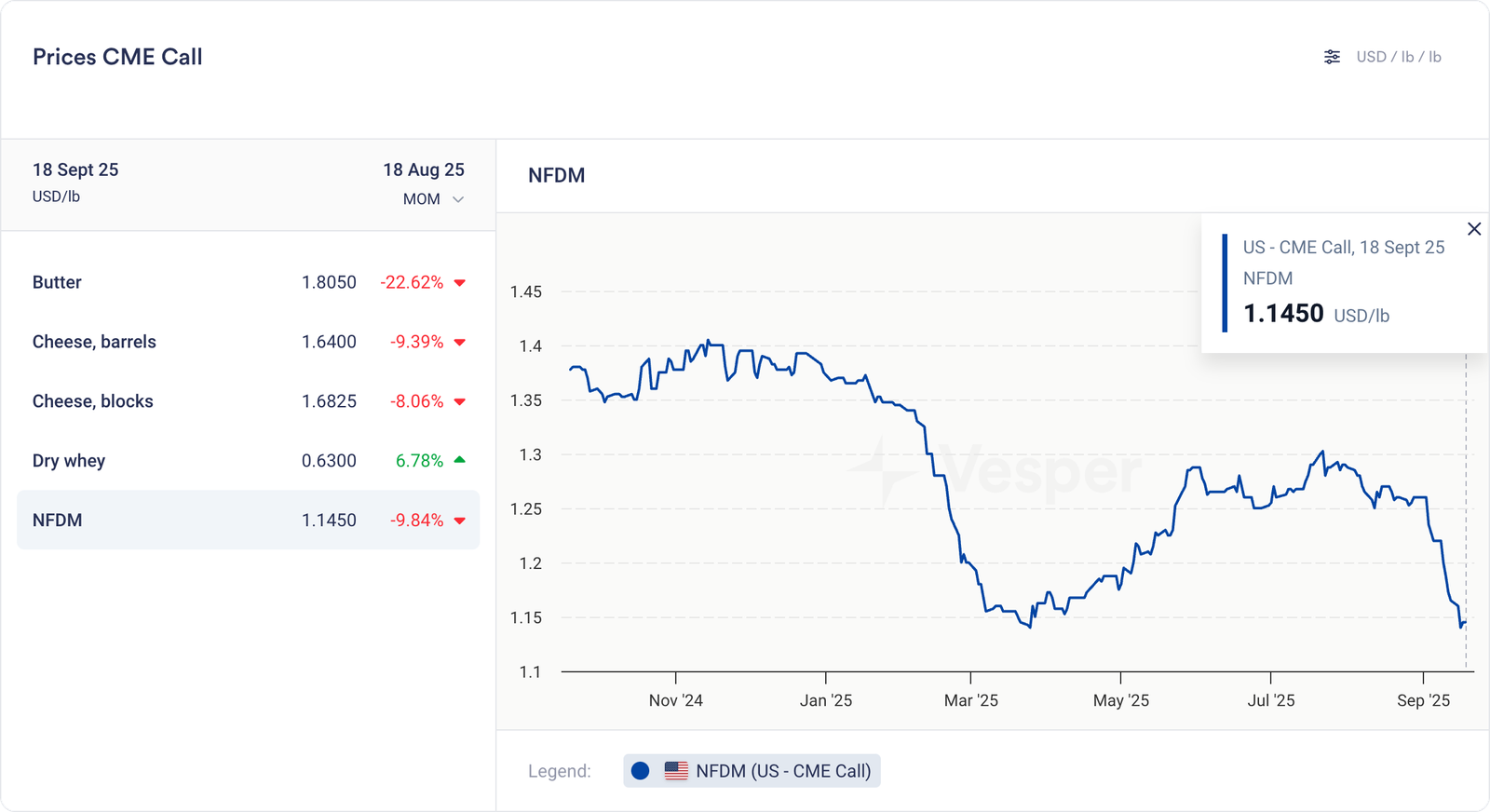Screen dimensions: 1490x812
Task: Click the US flag icon in legend
Action: click(676, 771)
